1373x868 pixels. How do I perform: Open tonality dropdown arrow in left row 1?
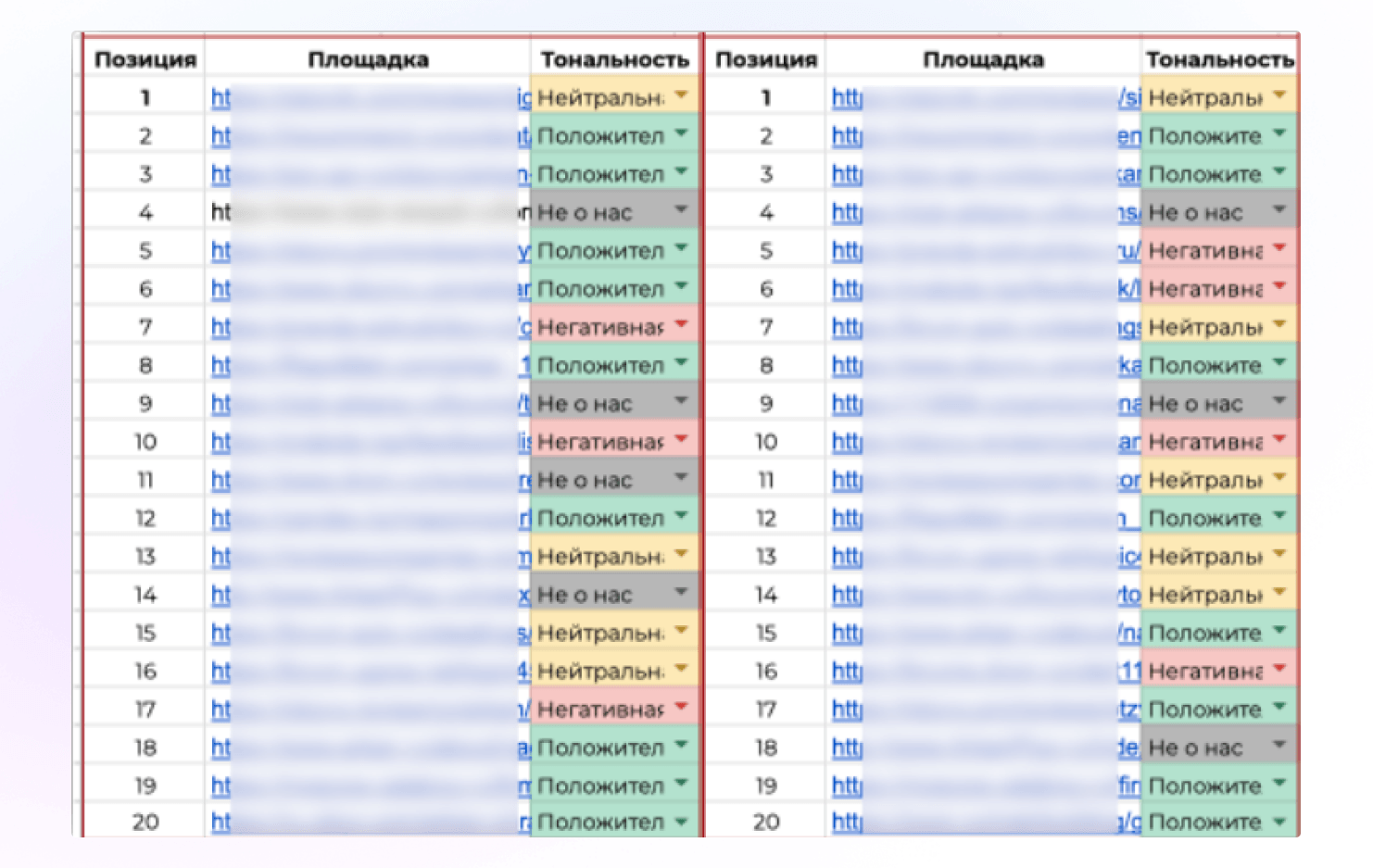point(682,95)
